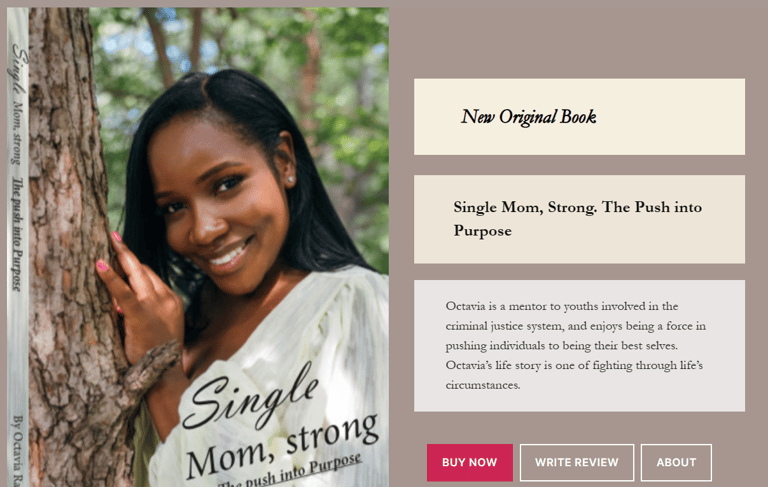The height and width of the screenshot is (487, 768).
Task: Click the underlined "The push into Purpose" cover subtitle
Action: (x=290, y=473)
